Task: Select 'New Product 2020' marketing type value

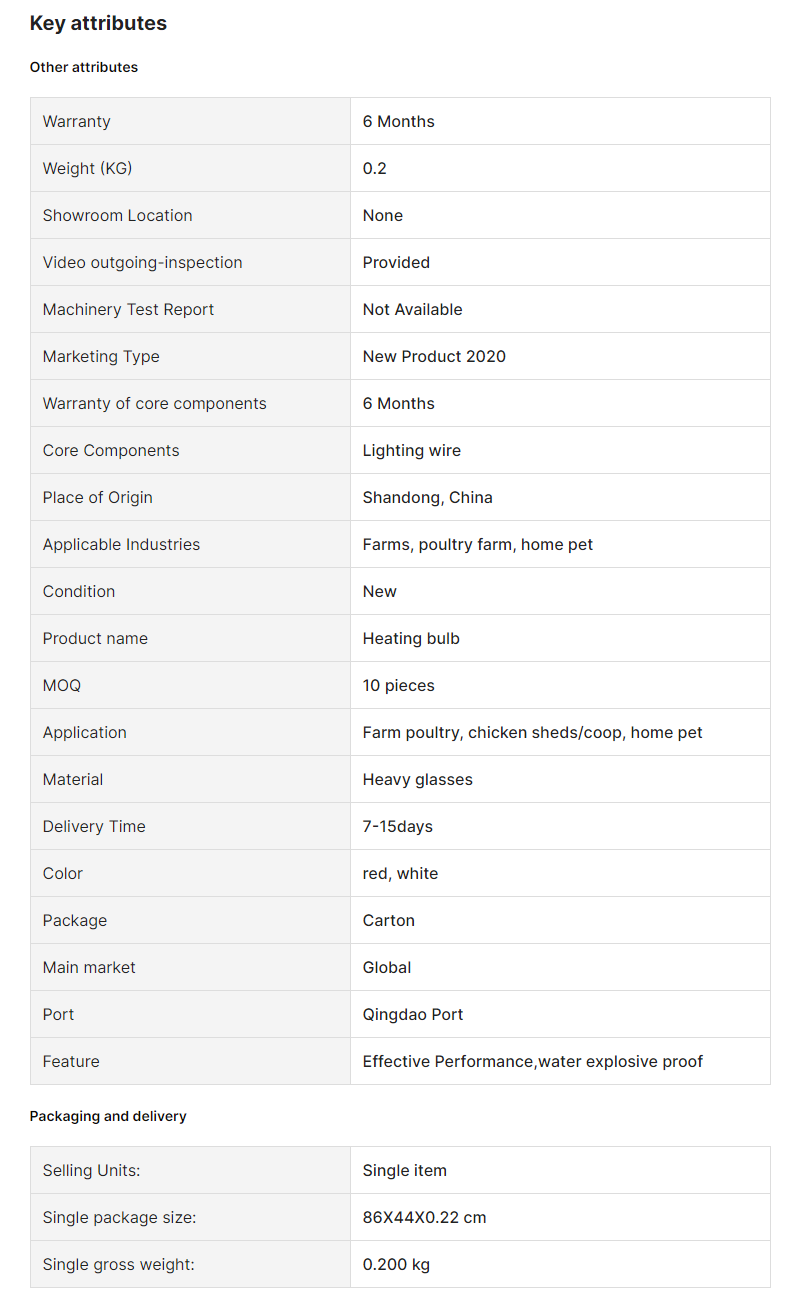Action: point(434,356)
